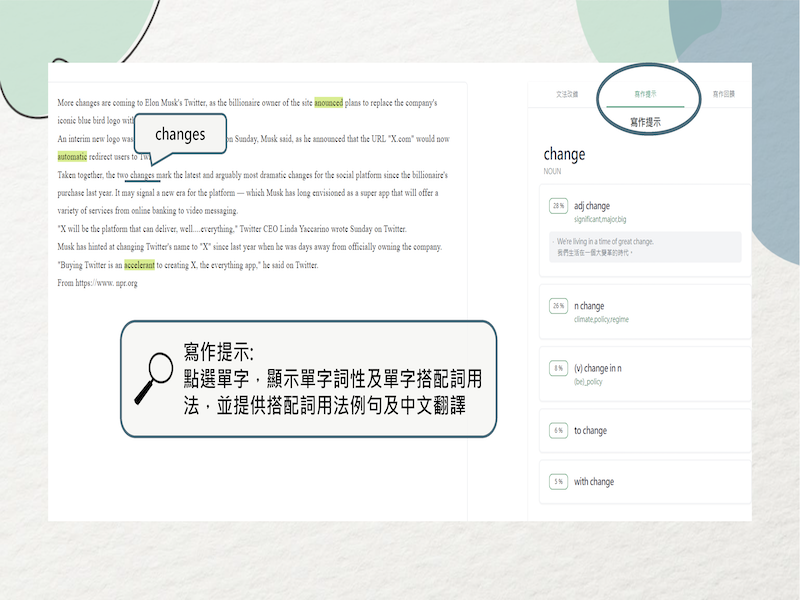Click the "changes" speech bubble callout

pos(180,134)
